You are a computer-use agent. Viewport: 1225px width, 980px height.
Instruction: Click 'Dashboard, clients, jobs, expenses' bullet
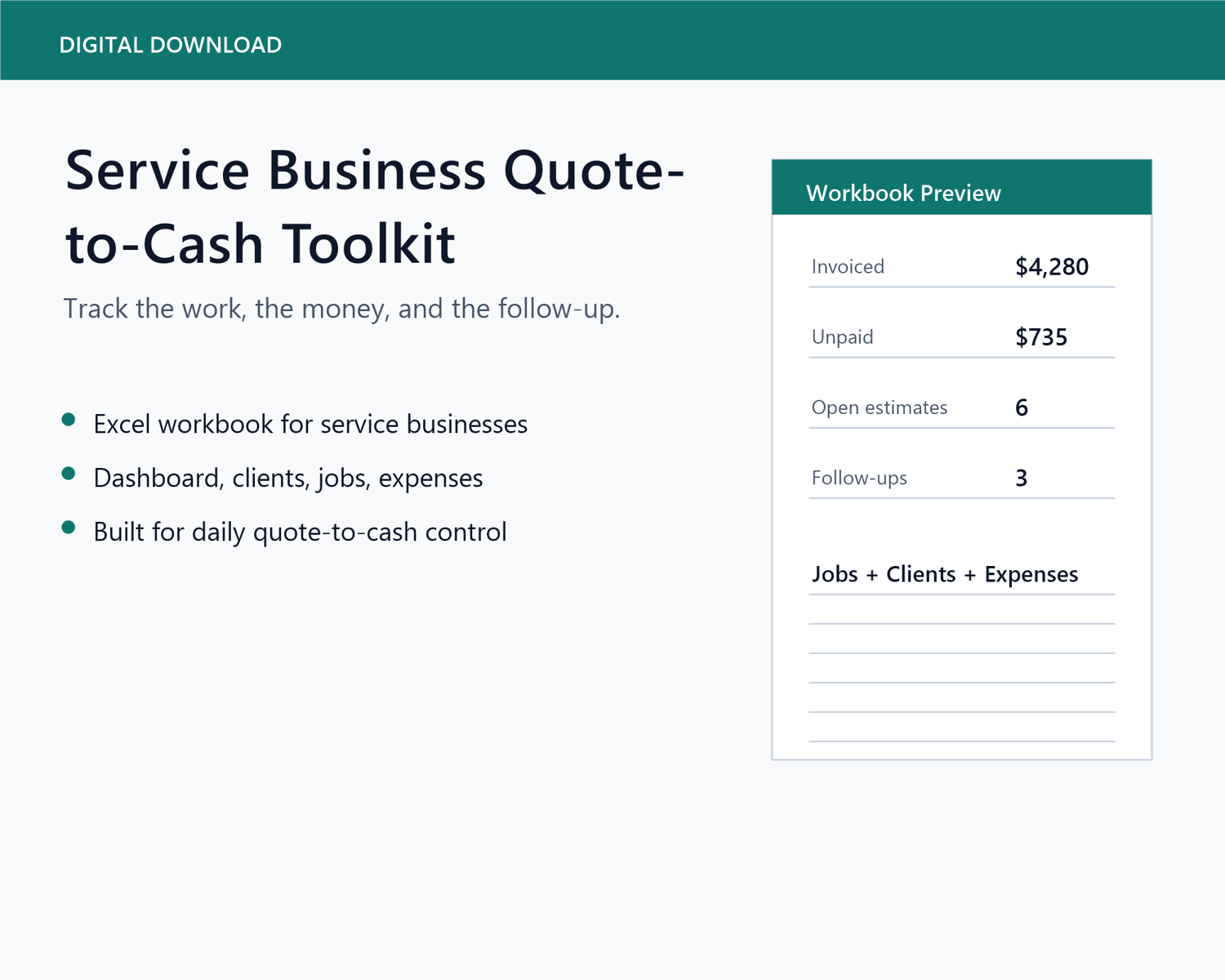tap(288, 478)
